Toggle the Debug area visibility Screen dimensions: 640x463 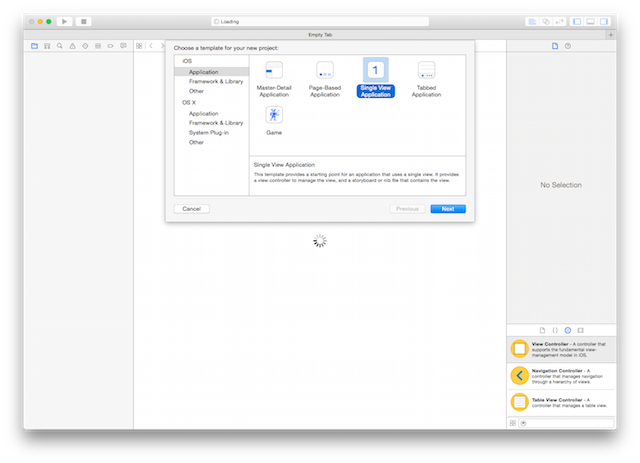click(590, 21)
